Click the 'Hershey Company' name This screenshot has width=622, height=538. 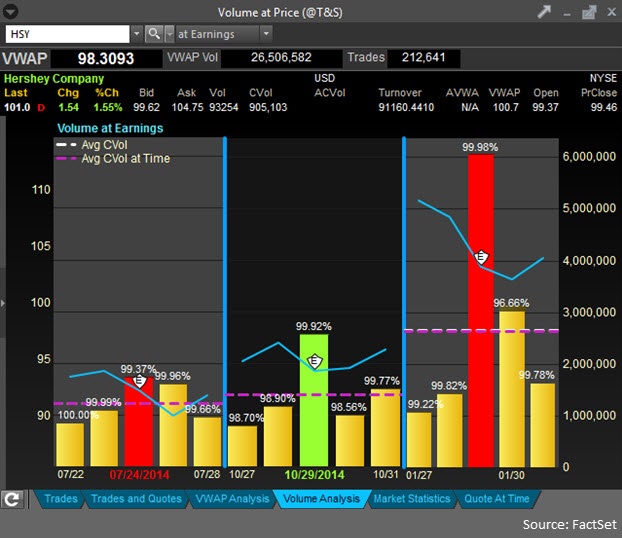coord(54,79)
